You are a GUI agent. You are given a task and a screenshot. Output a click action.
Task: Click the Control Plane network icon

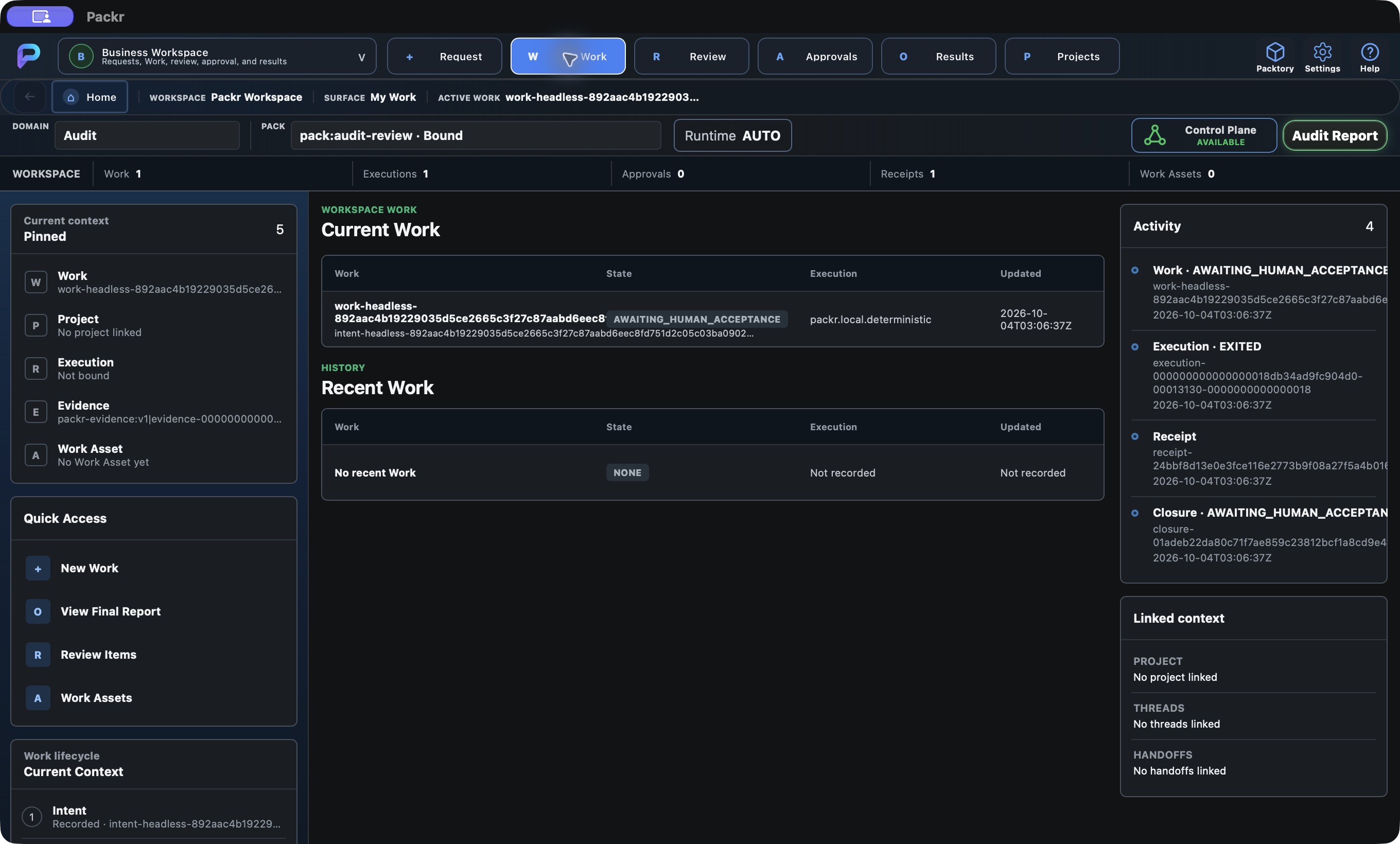1154,135
